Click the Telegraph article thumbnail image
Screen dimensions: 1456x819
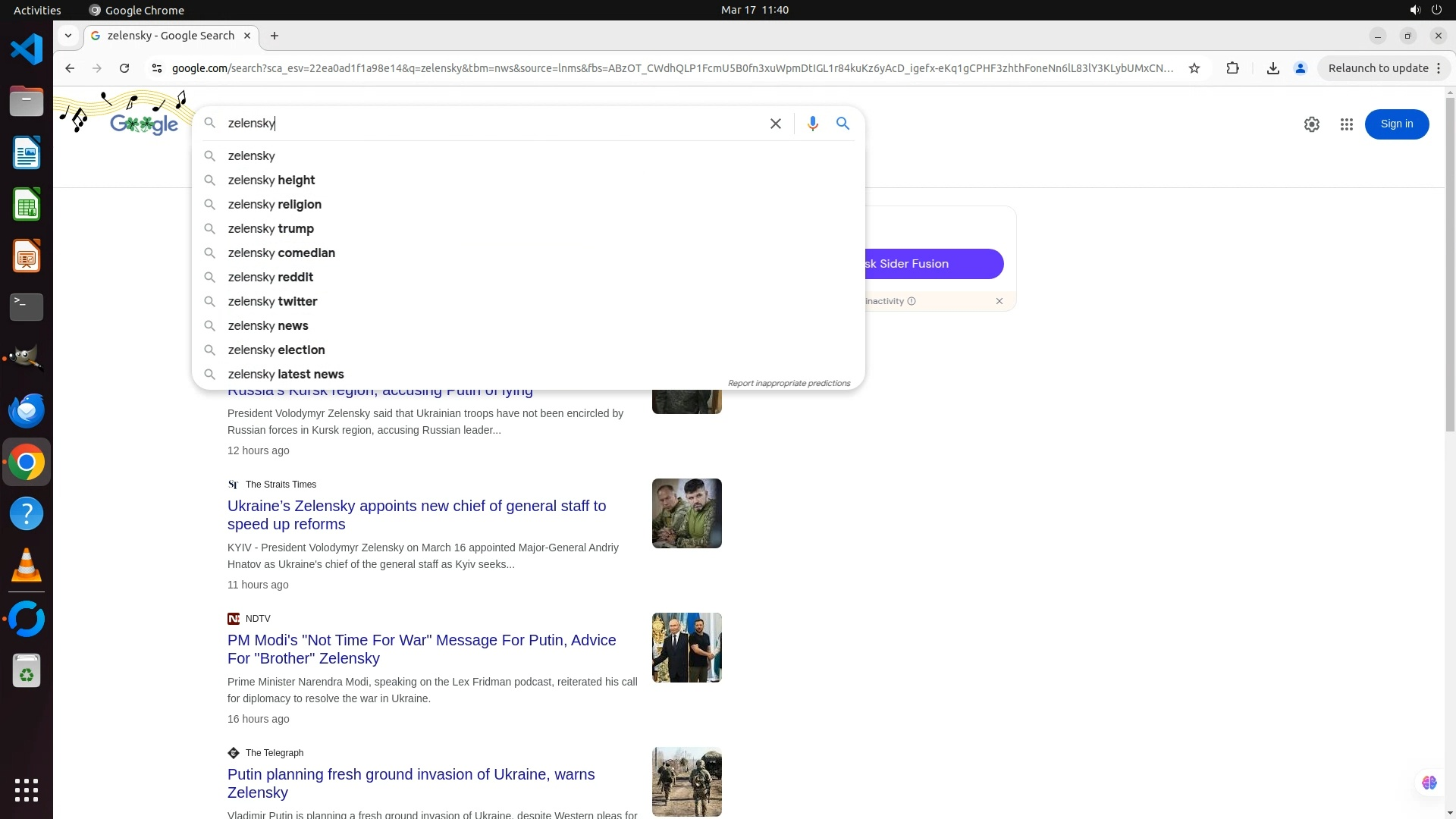pyautogui.click(x=686, y=781)
